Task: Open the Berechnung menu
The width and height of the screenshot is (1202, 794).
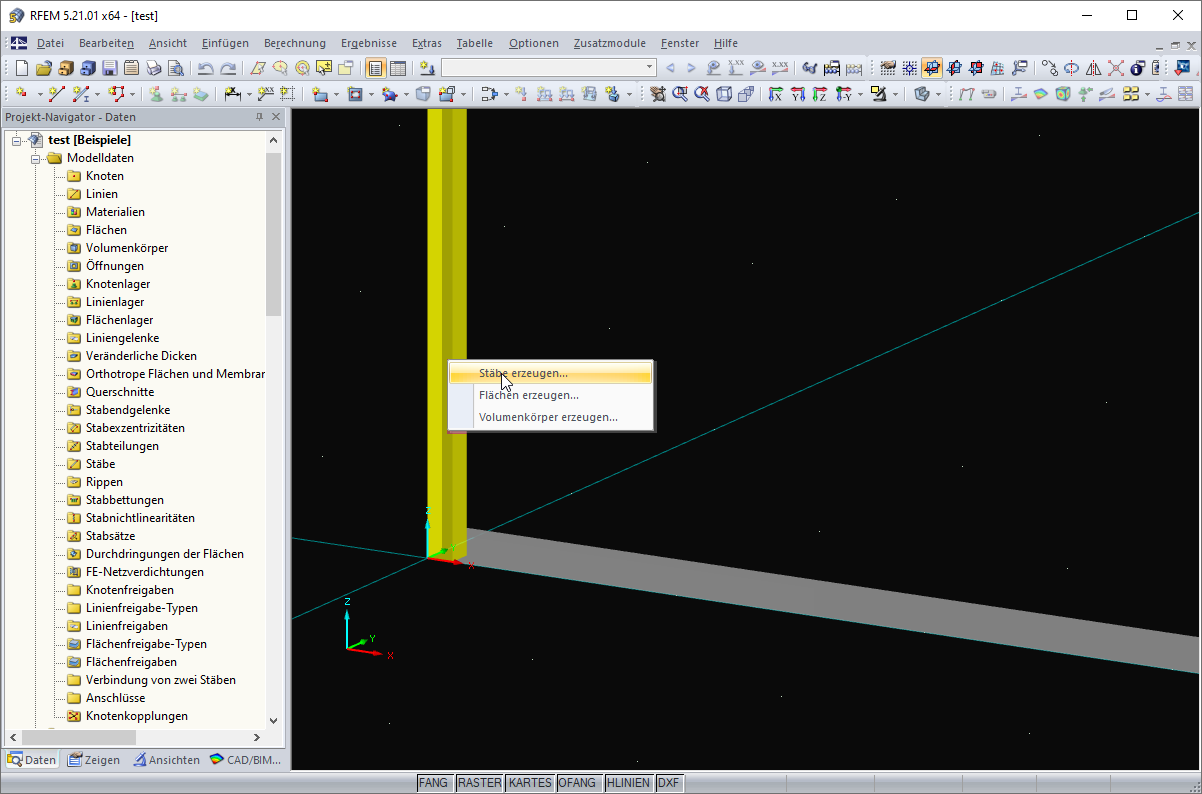Action: tap(295, 43)
